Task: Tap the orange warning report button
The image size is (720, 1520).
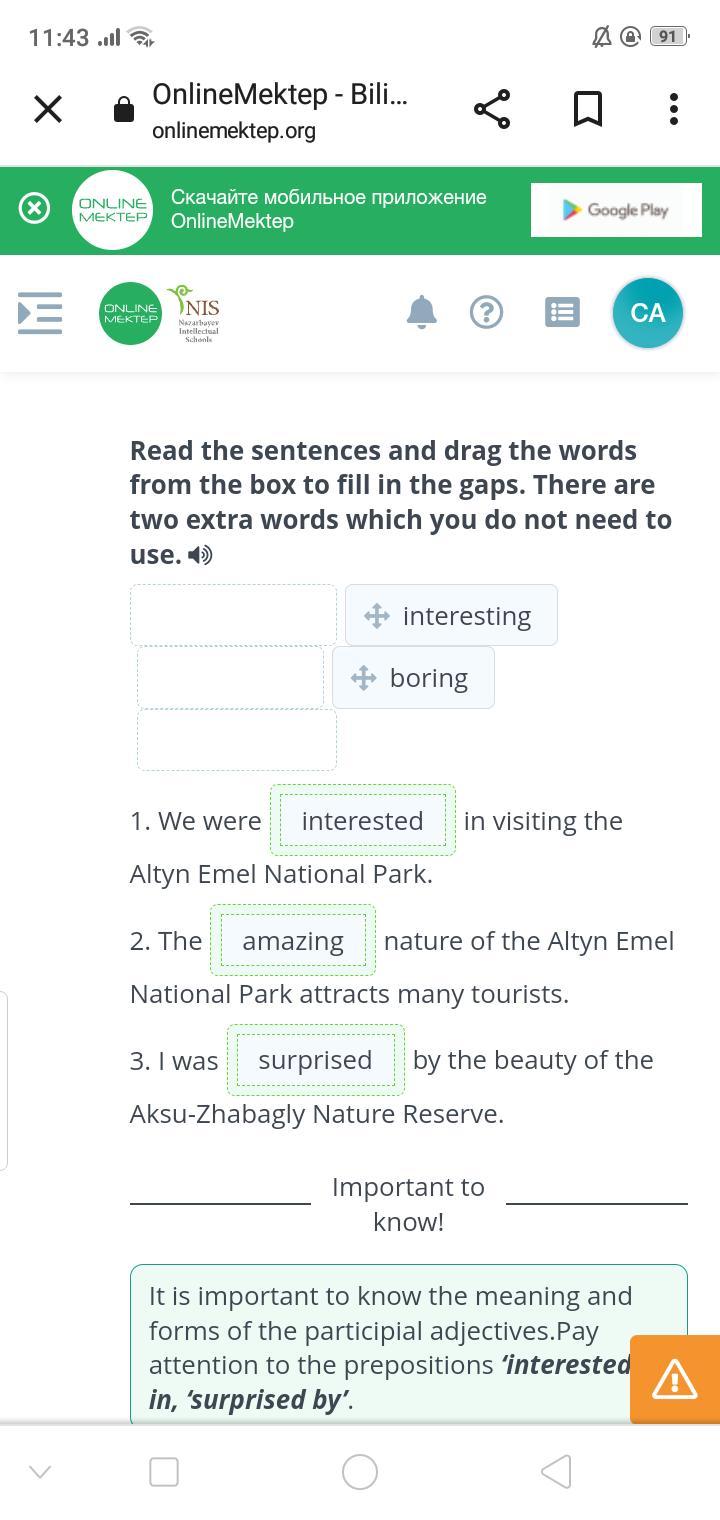Action: (x=675, y=1379)
